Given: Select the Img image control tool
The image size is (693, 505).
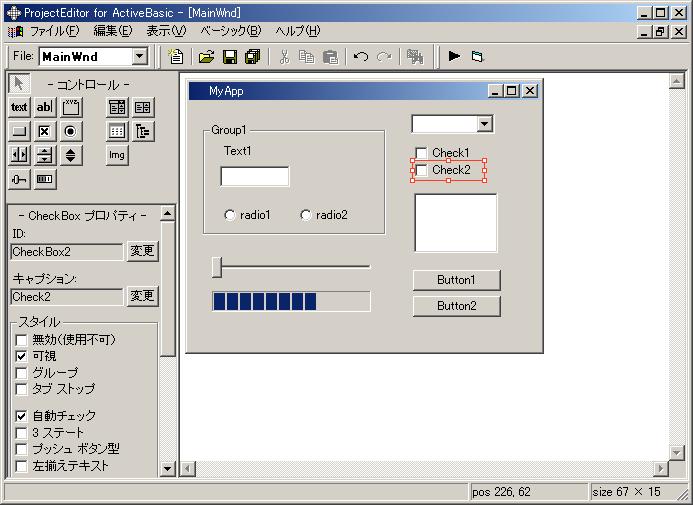Looking at the screenshot, I should point(117,155).
